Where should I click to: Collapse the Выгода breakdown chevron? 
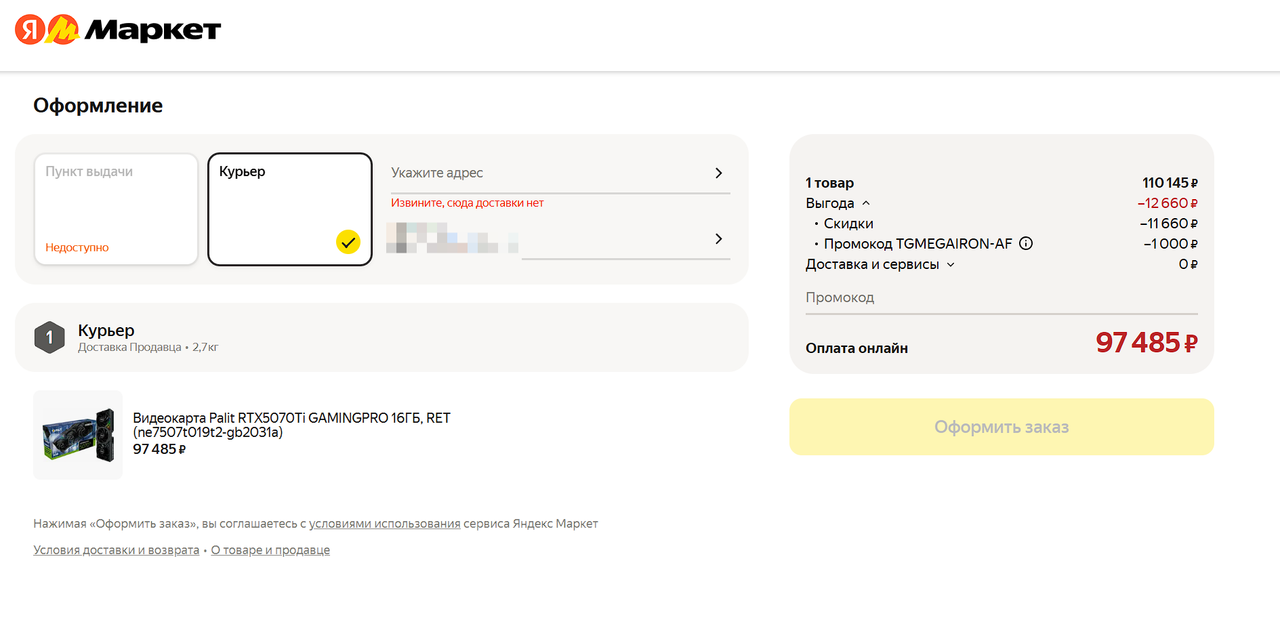(866, 204)
